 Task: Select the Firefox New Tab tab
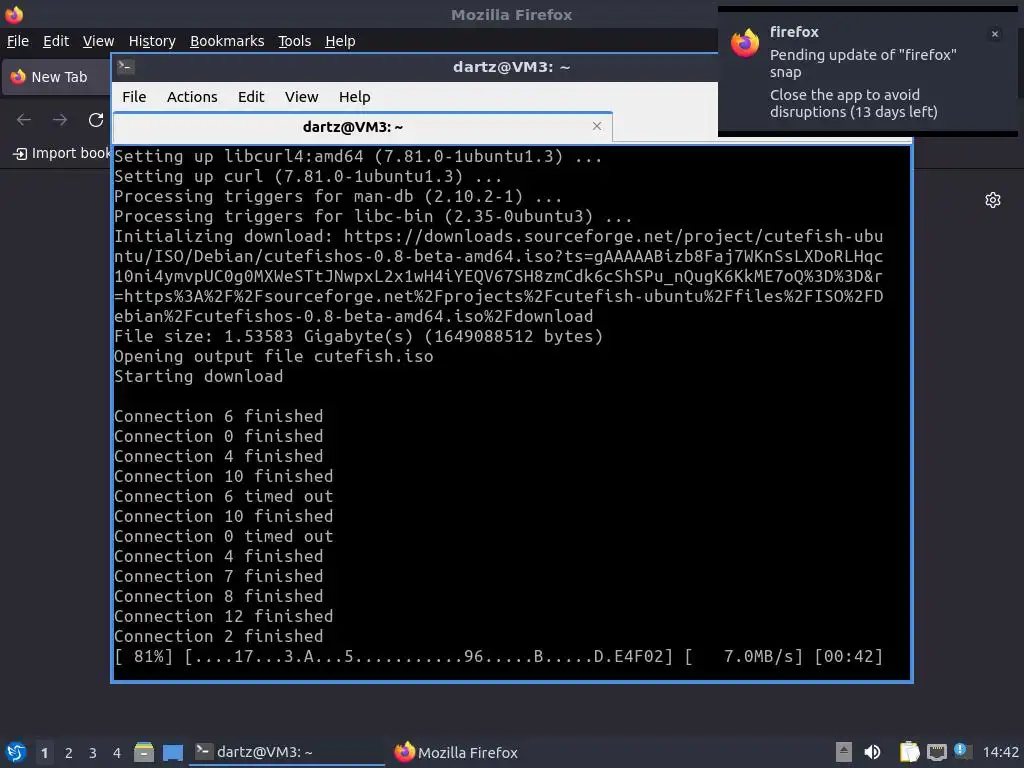click(x=57, y=77)
